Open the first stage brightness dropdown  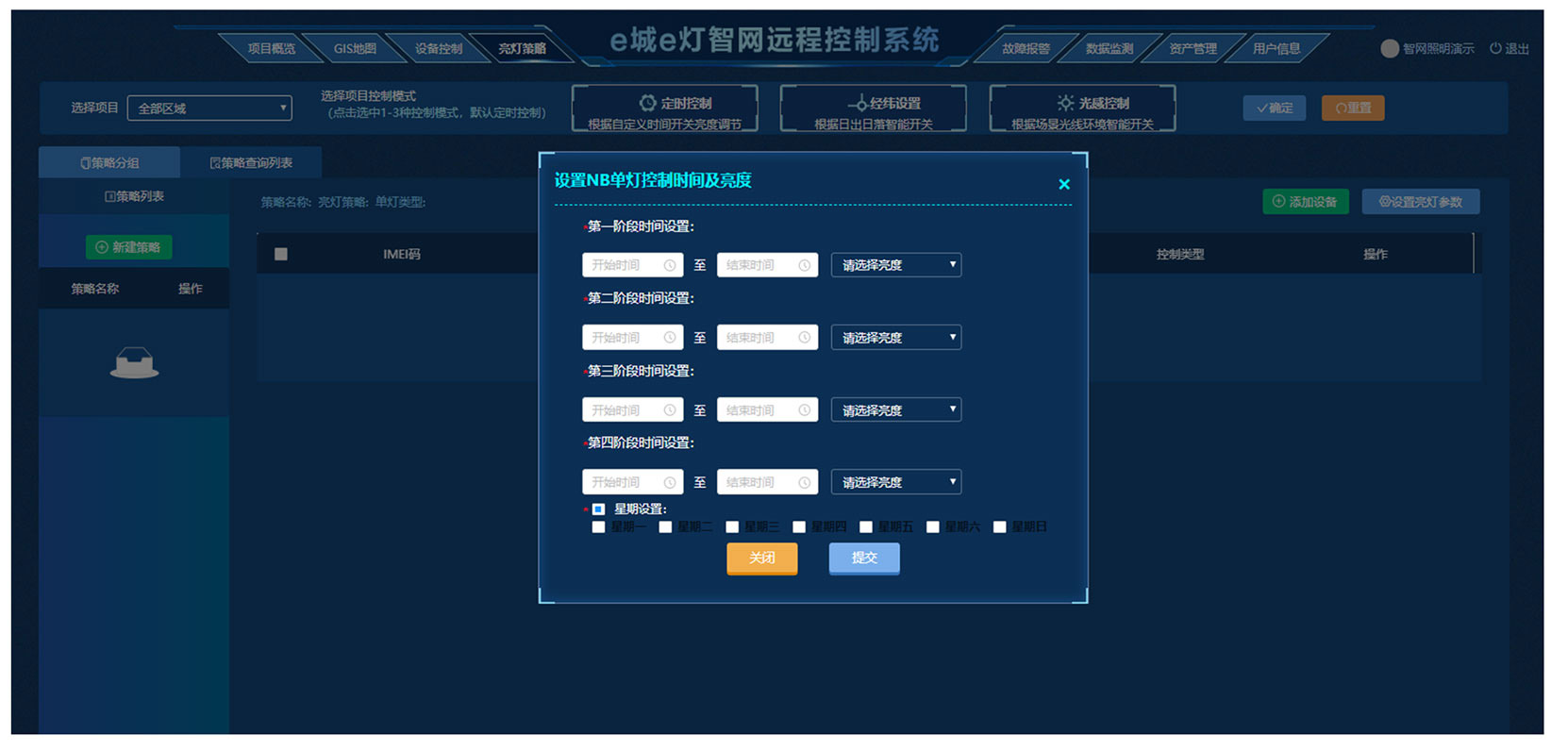point(896,265)
